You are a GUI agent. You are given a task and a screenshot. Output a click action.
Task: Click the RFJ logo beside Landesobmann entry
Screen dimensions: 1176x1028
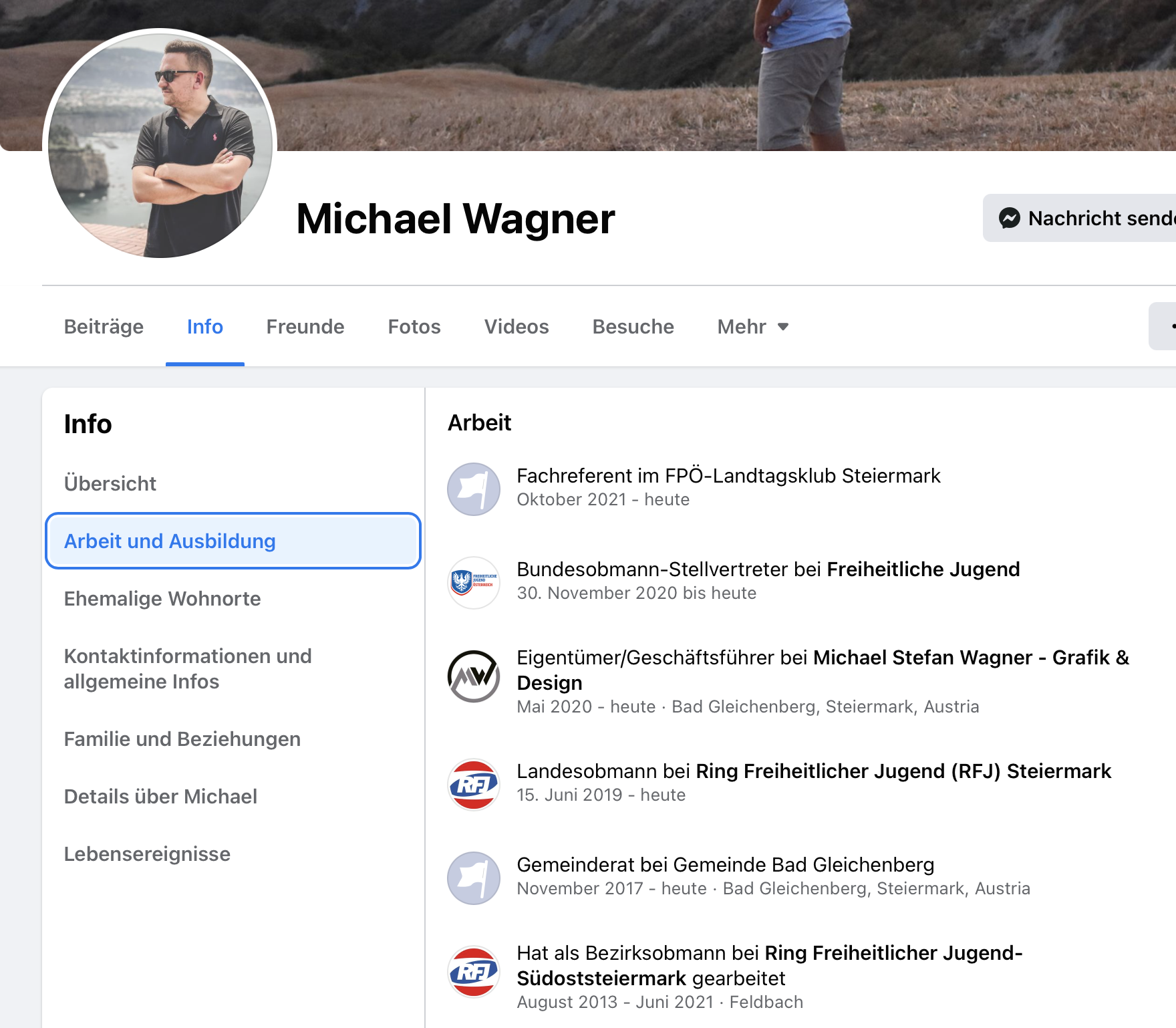(474, 785)
